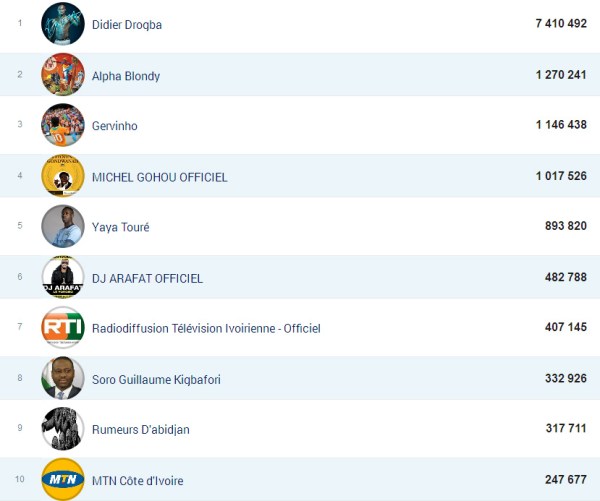Click Gervinho's round profile photo
The width and height of the screenshot is (600, 501).
point(62,126)
